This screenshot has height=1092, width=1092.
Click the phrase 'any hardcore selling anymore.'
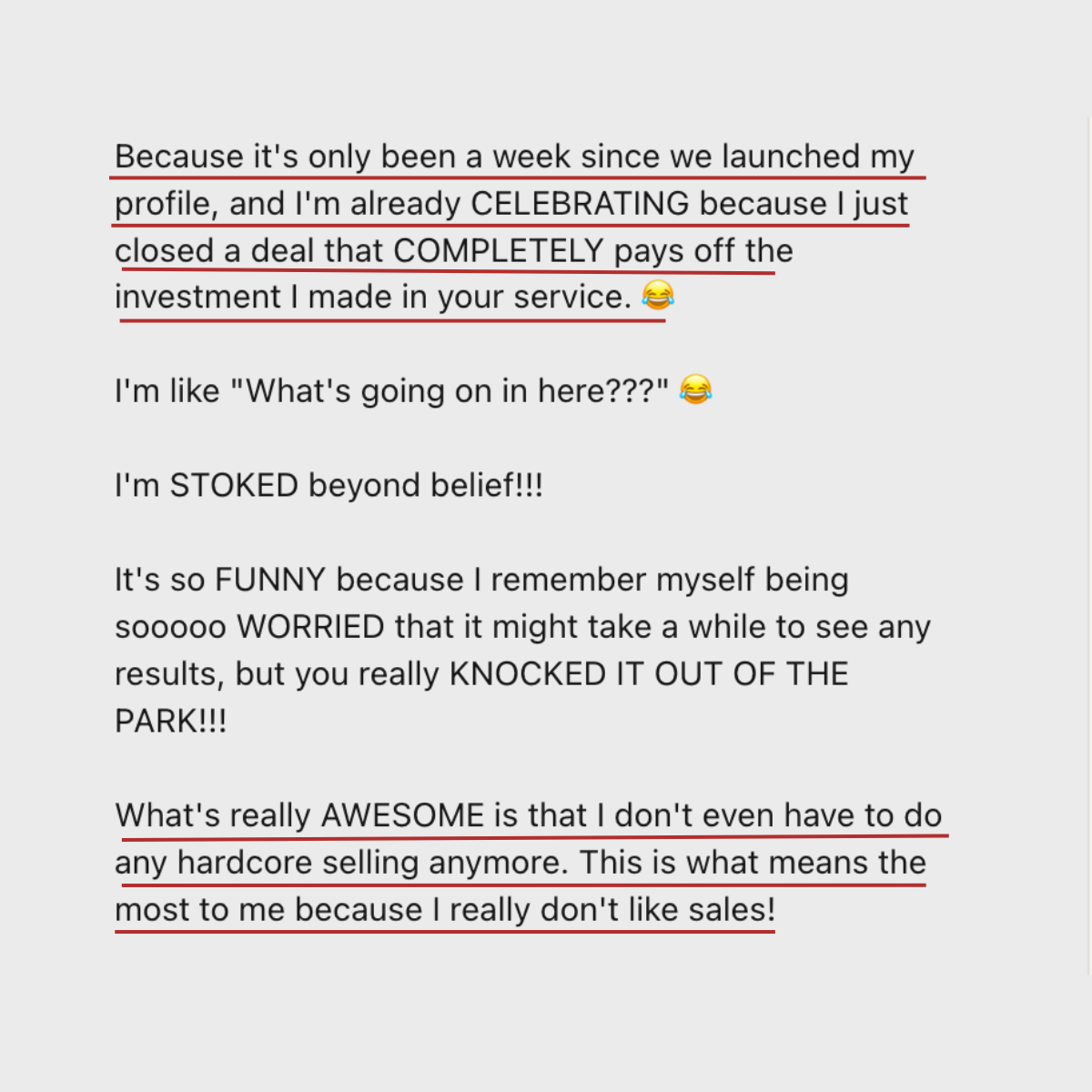pyautogui.click(x=343, y=863)
